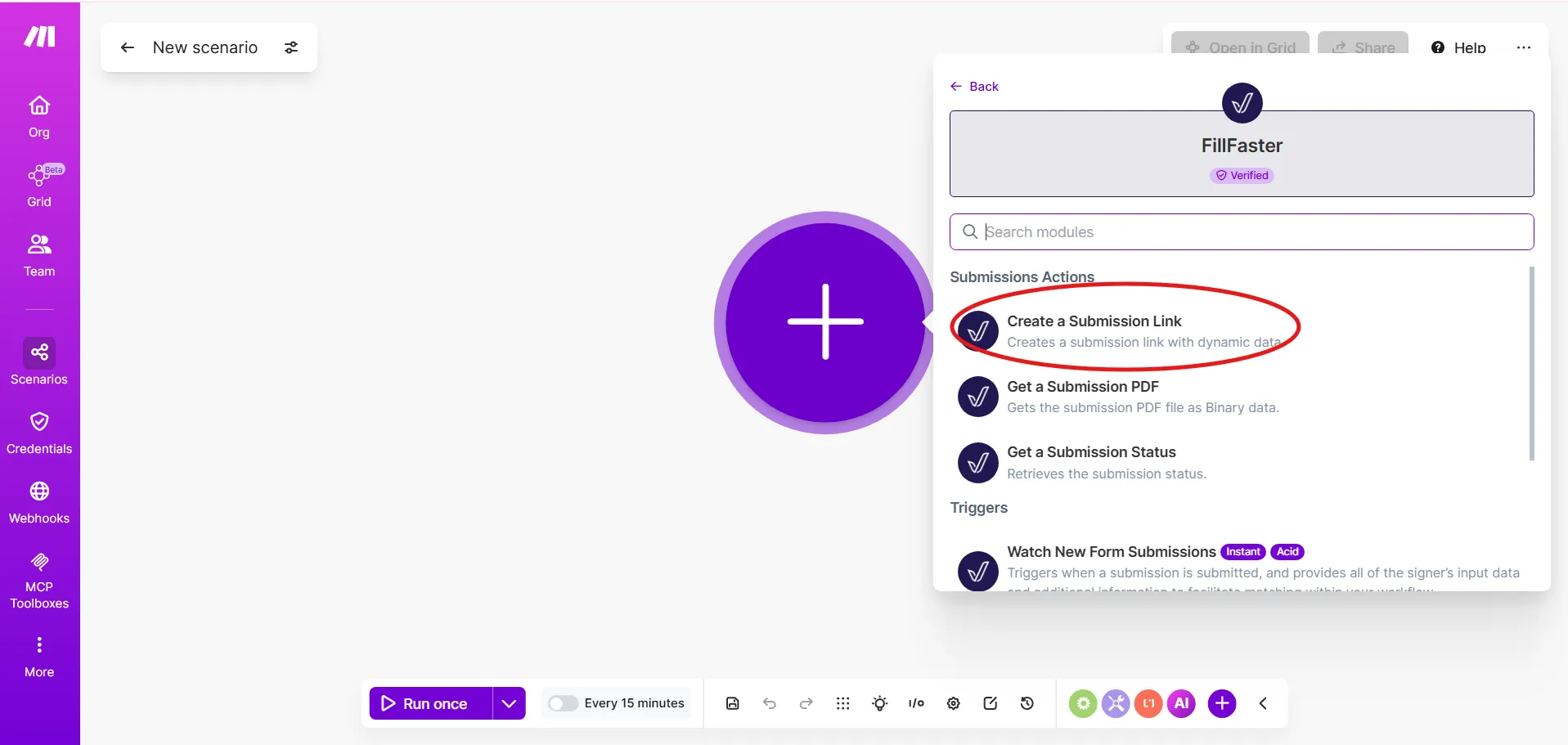Redo the last change

(x=806, y=703)
